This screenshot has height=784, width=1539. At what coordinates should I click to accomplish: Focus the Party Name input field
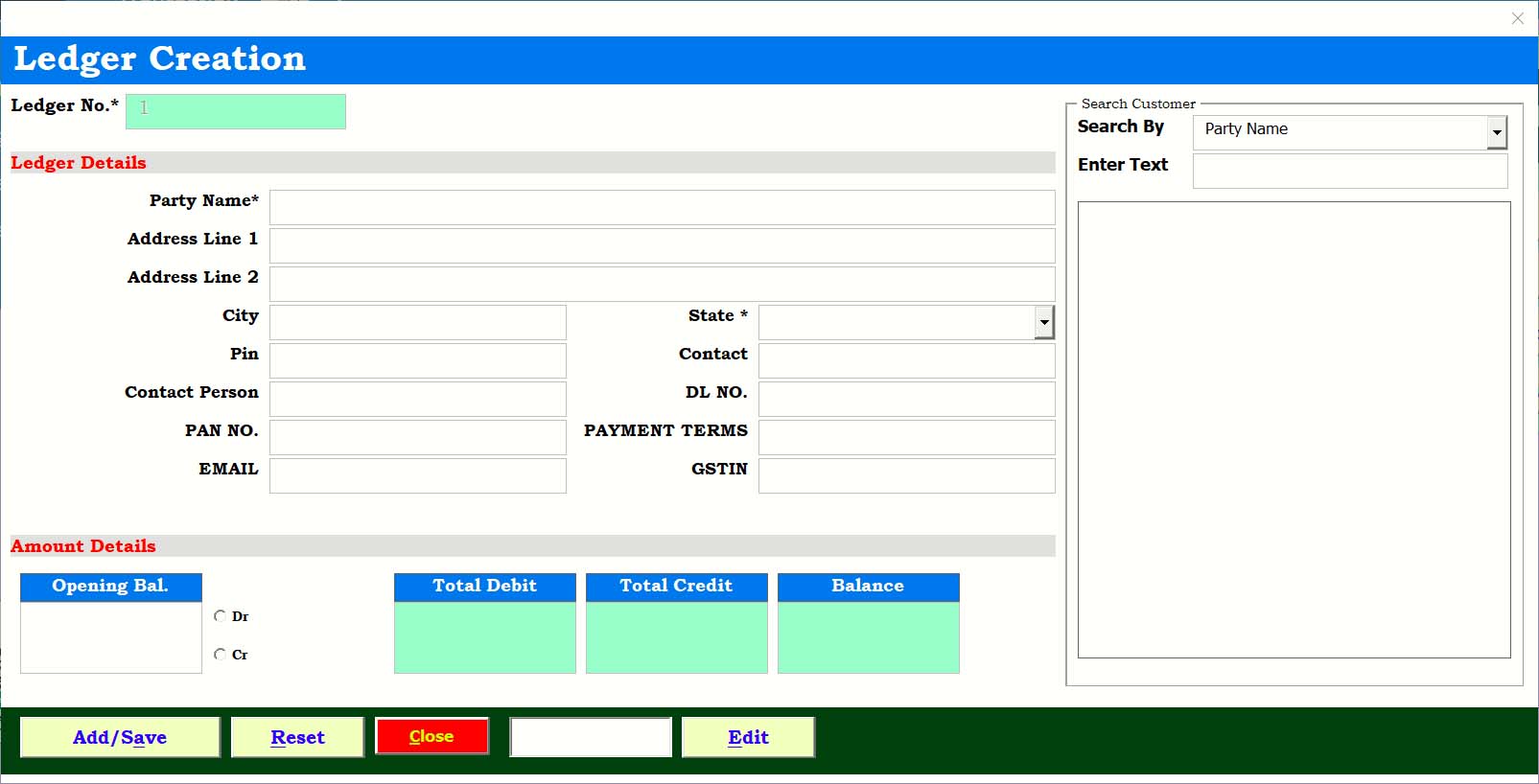tap(662, 207)
